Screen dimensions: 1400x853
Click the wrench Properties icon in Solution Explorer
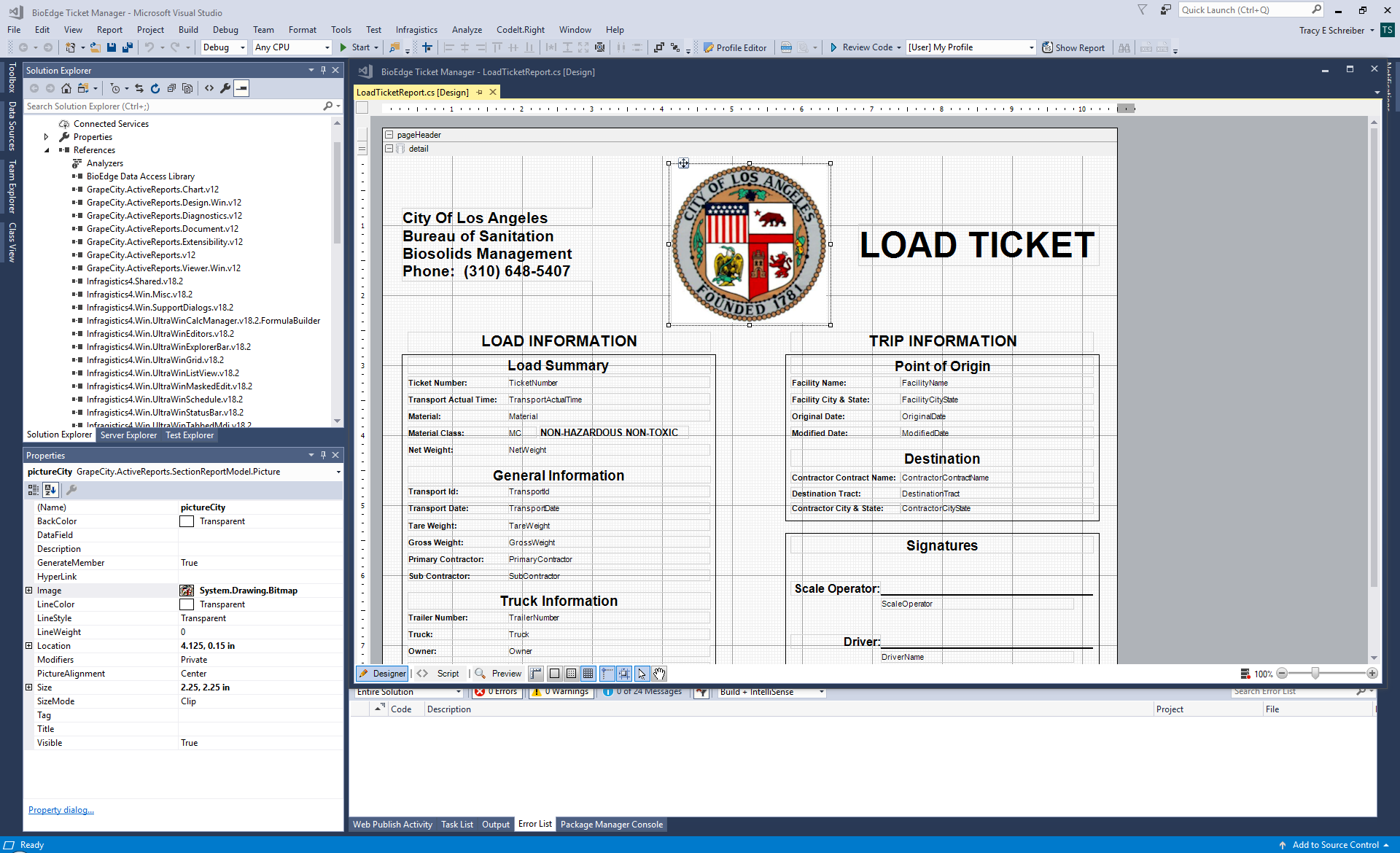click(225, 88)
